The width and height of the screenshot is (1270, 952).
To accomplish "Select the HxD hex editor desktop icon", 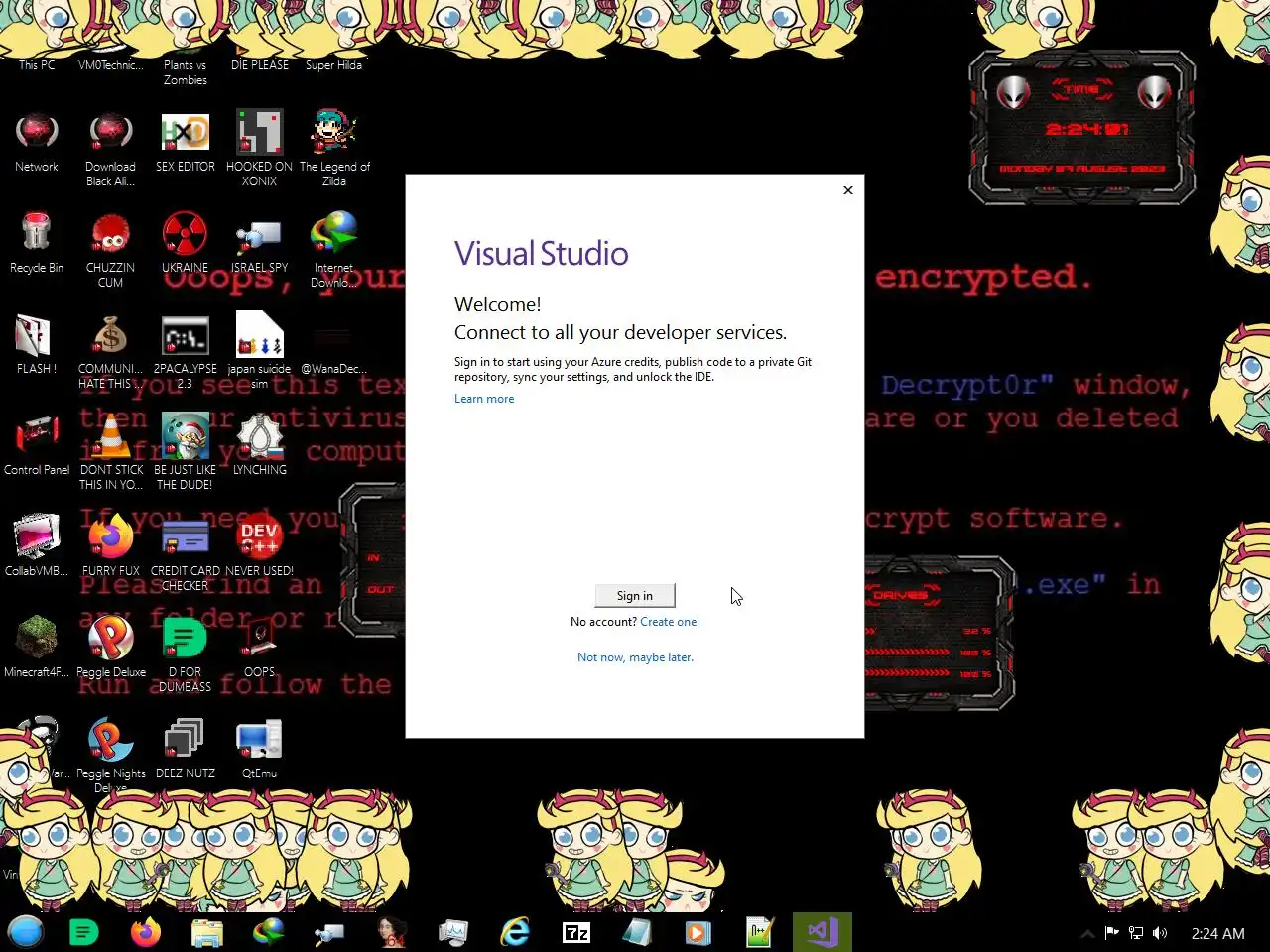I will tap(186, 144).
